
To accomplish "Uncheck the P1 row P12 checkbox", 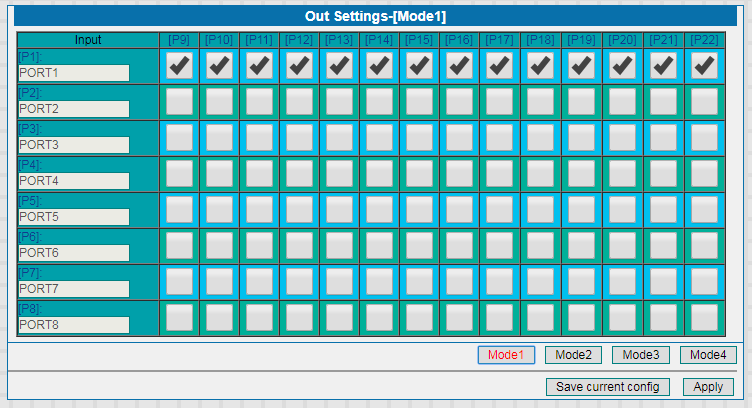I will (299, 66).
